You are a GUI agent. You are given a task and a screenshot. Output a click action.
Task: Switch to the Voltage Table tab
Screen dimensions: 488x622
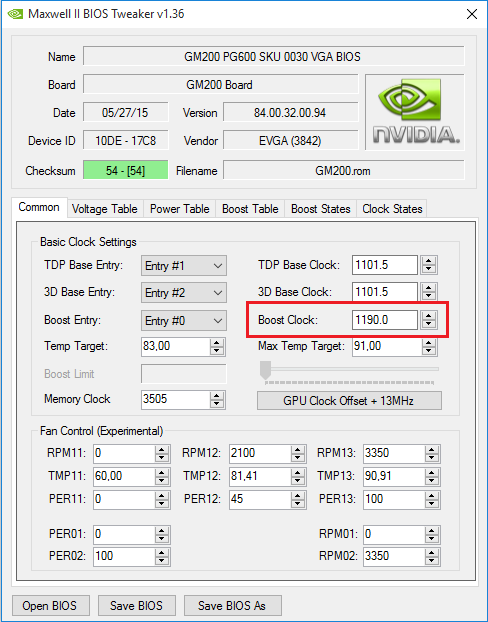tap(104, 209)
